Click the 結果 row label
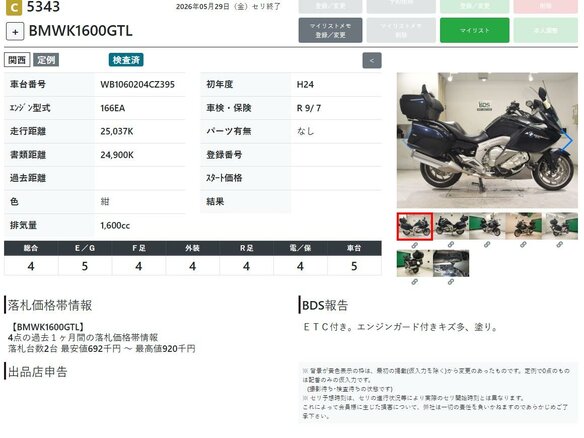 pyautogui.click(x=215, y=201)
